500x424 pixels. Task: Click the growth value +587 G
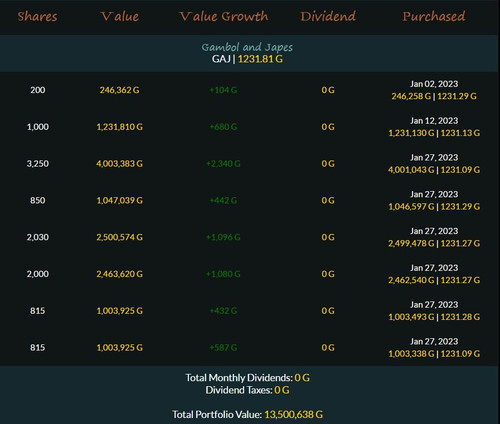click(223, 348)
